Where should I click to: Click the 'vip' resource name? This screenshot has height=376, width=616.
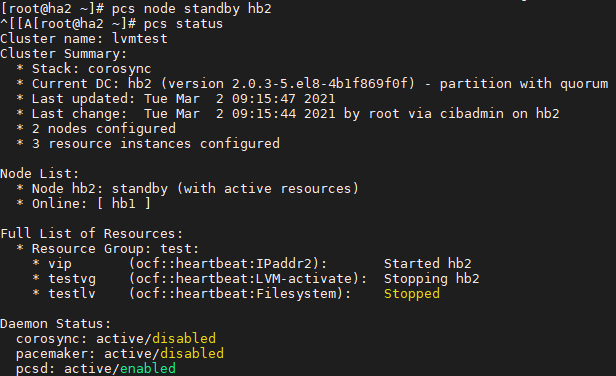(x=60, y=264)
